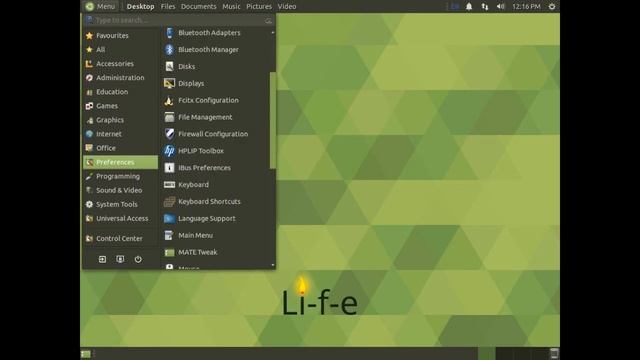
Task: Click show desktop icon in bottom panel
Action: coord(86,354)
